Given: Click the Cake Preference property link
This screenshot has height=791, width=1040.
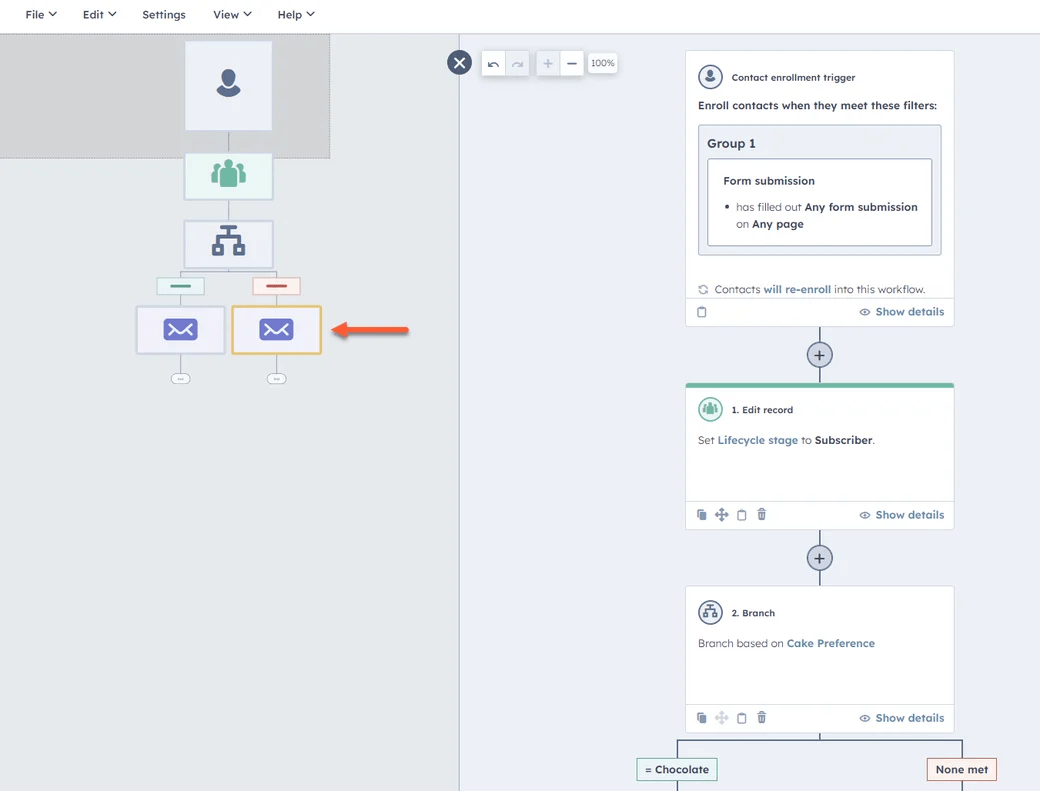Looking at the screenshot, I should click(830, 644).
